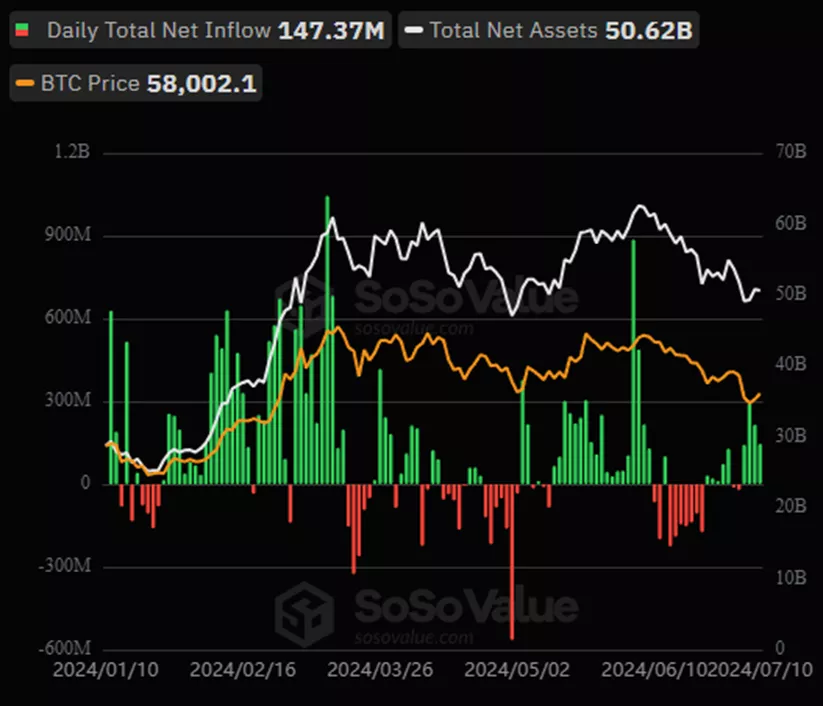The height and width of the screenshot is (706, 823).
Task: Click the 58,002.1 BTC price value
Action: (202, 84)
